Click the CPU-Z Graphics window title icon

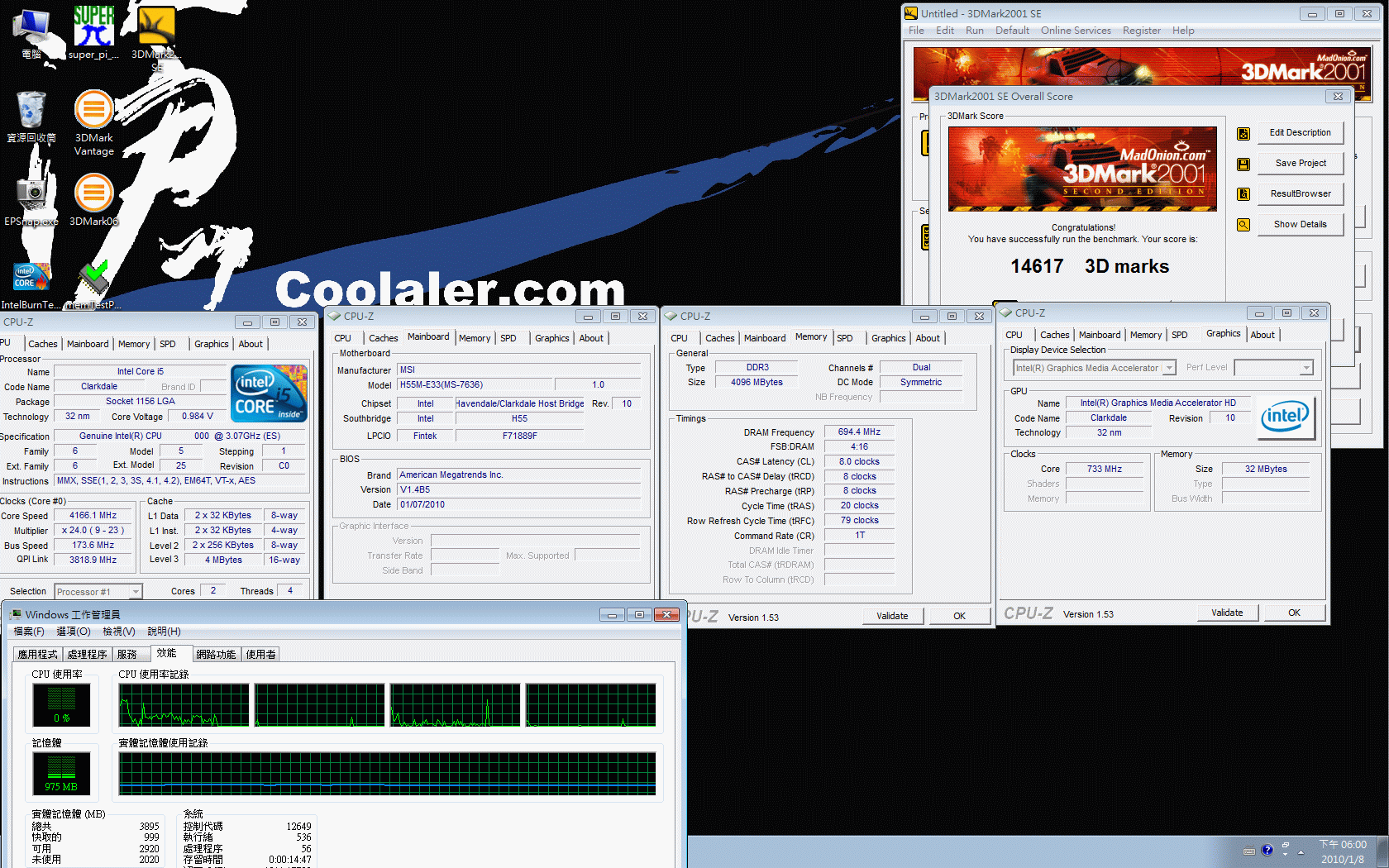click(1006, 312)
